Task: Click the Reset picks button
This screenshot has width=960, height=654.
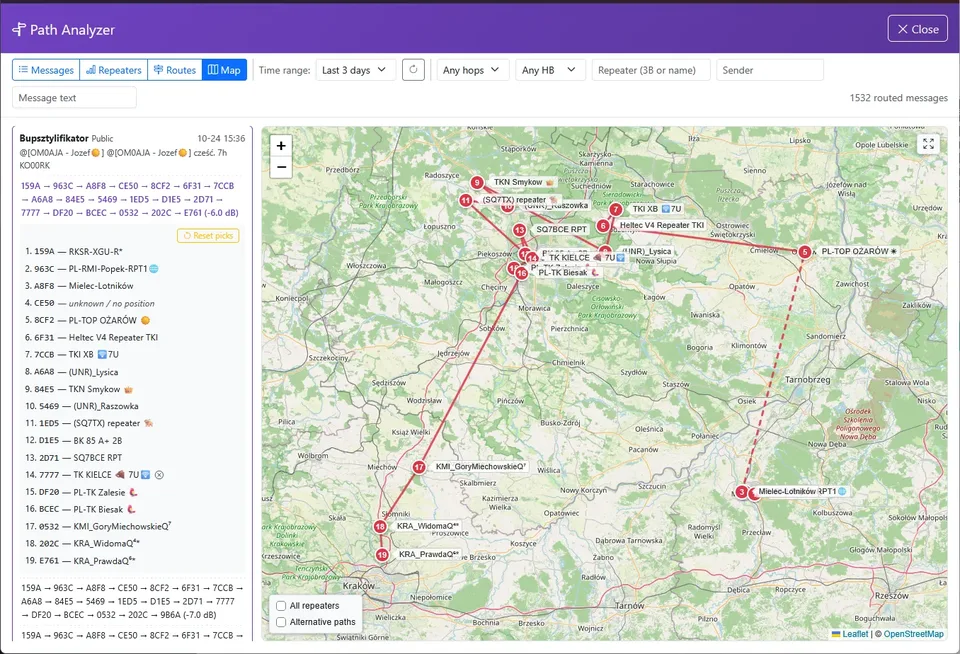Action: pos(208,236)
